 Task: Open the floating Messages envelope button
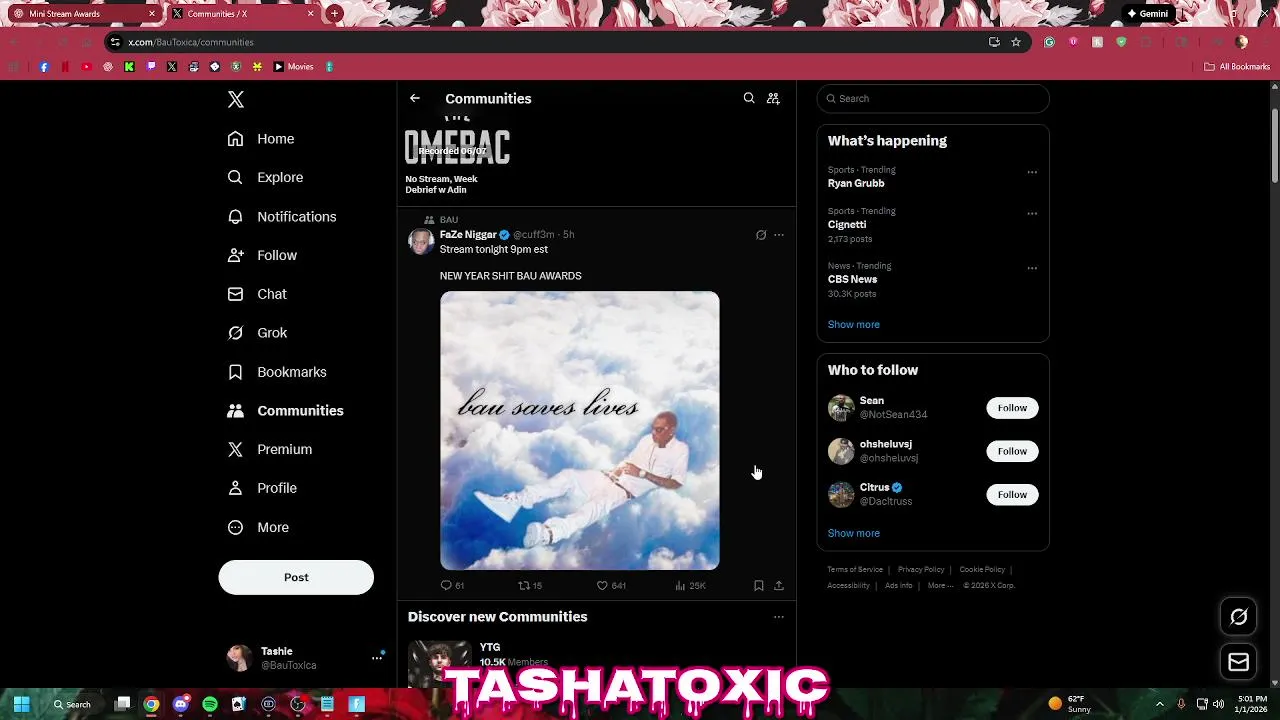[x=1238, y=662]
